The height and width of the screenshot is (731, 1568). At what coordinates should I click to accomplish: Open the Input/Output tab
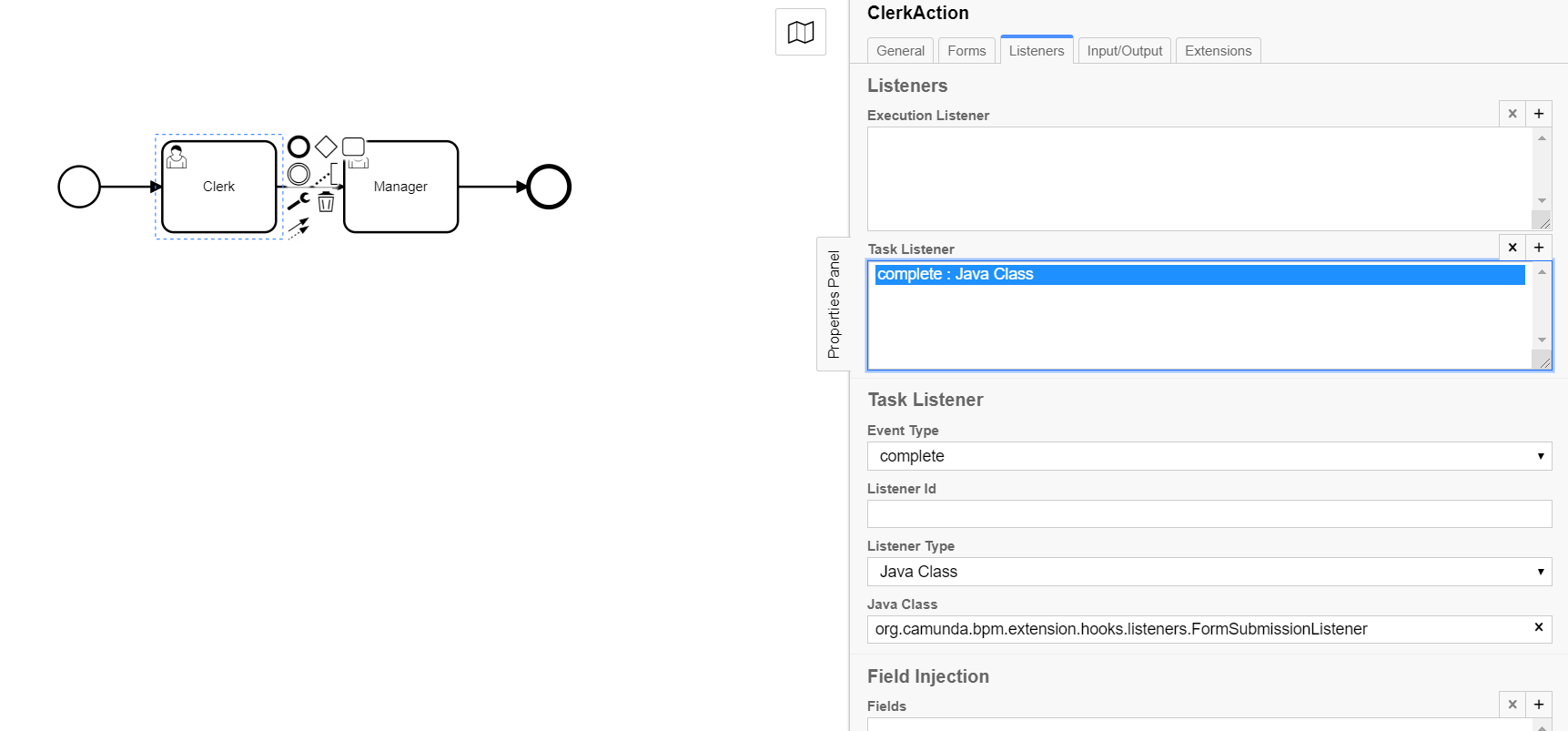(x=1125, y=51)
